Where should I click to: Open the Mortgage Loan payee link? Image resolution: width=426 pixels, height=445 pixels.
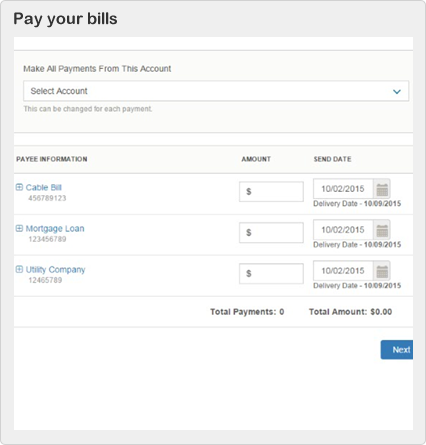[x=55, y=229]
